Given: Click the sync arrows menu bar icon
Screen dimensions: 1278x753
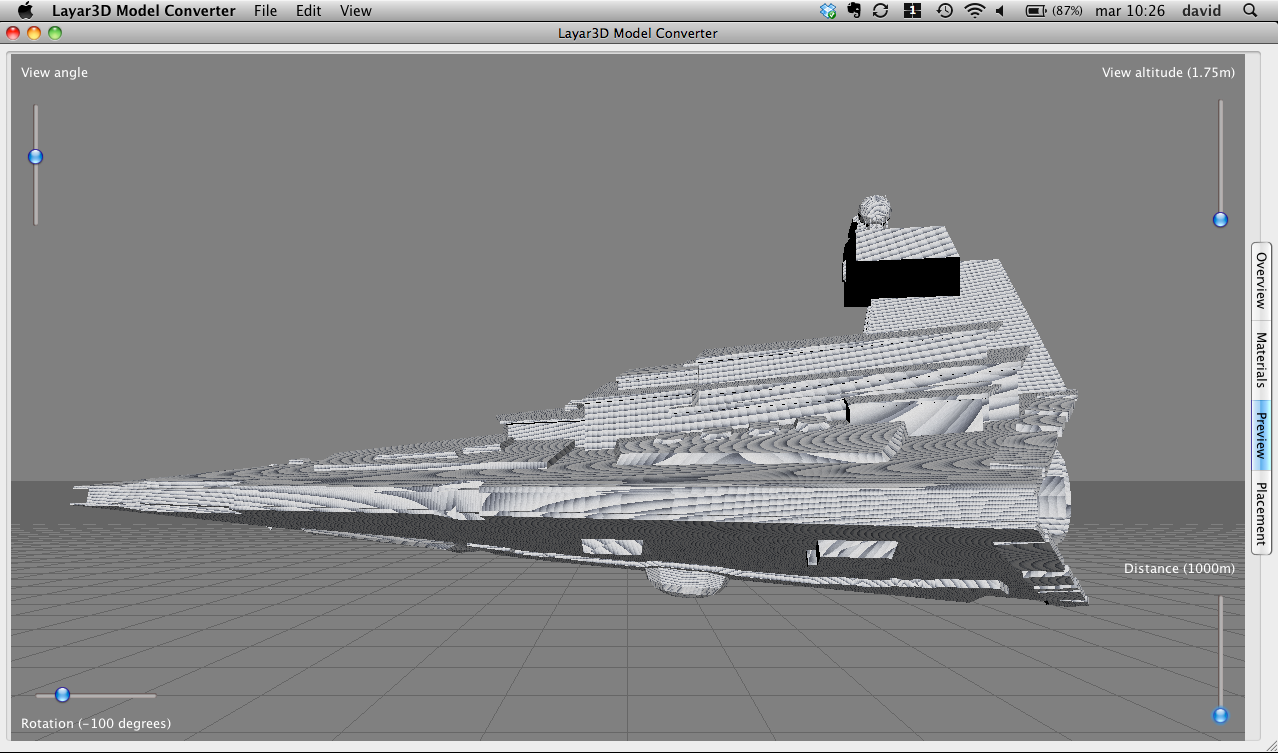Looking at the screenshot, I should 881,11.
